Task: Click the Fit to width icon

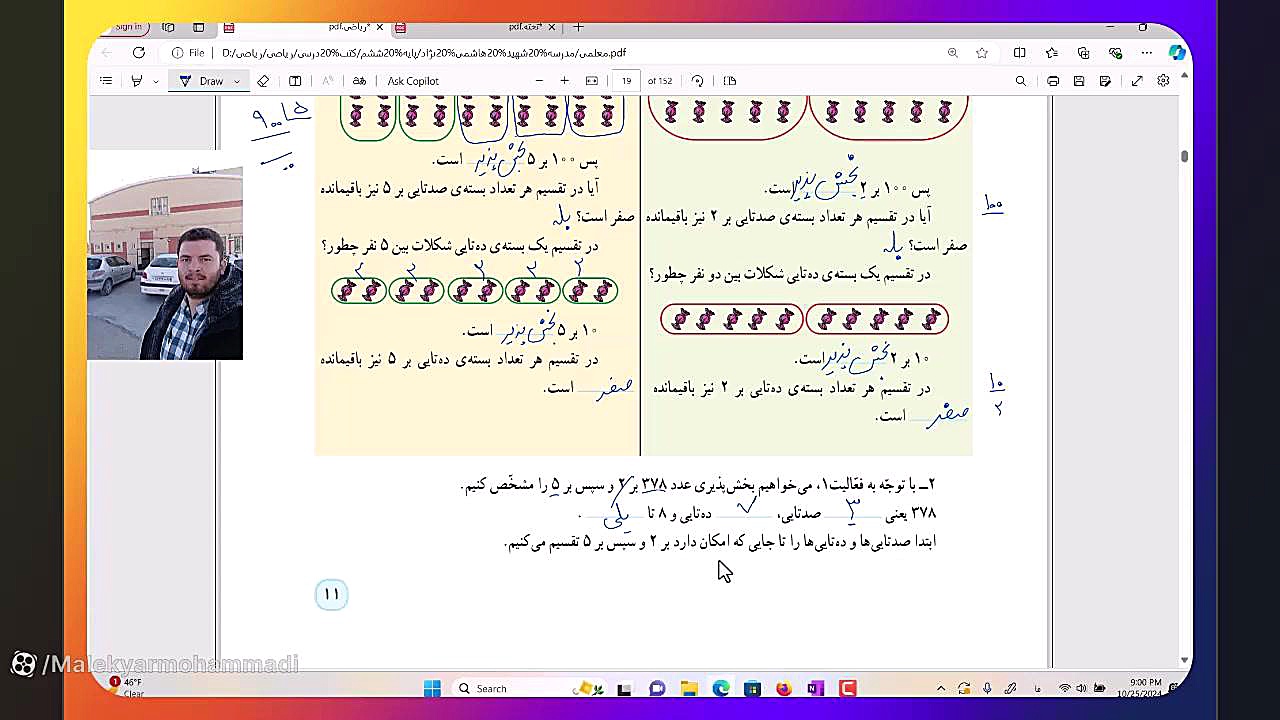Action: (x=592, y=81)
